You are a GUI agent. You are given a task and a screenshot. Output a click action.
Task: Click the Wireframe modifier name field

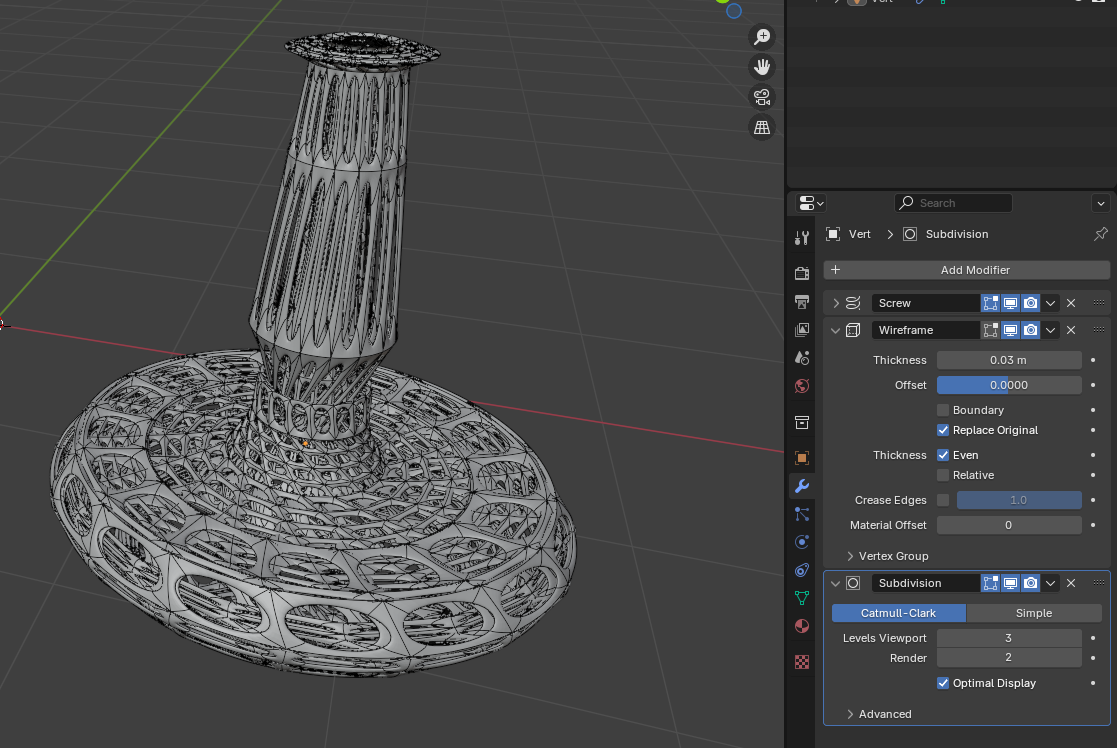point(925,331)
